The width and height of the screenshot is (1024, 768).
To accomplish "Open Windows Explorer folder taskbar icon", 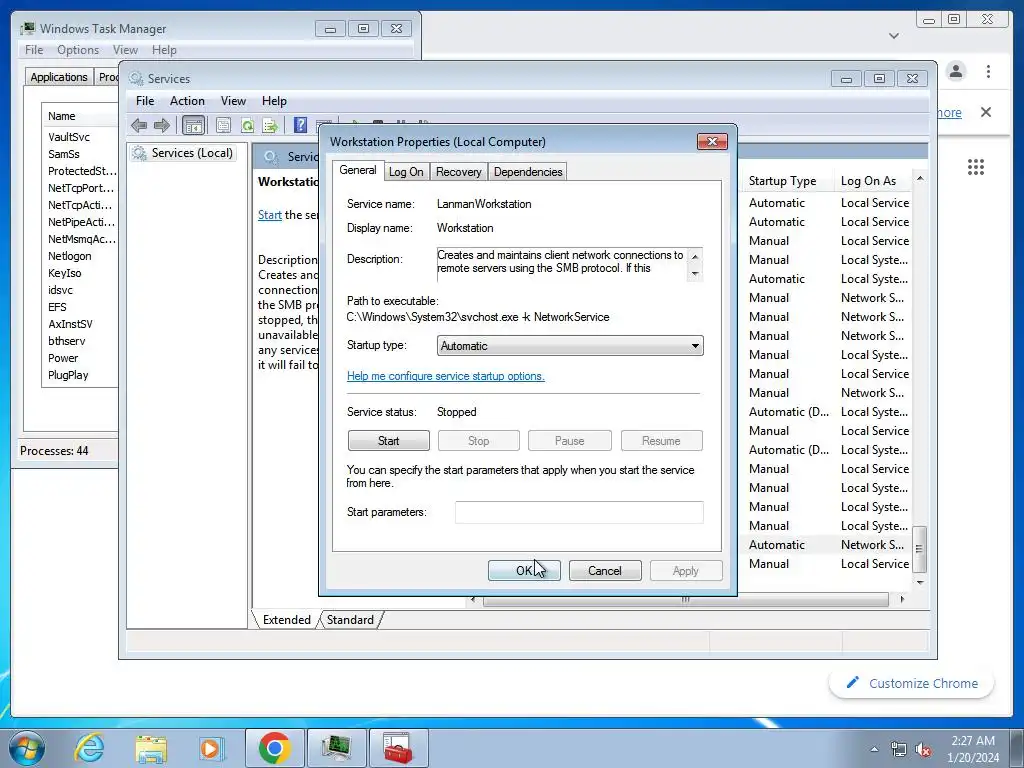I will click(151, 748).
